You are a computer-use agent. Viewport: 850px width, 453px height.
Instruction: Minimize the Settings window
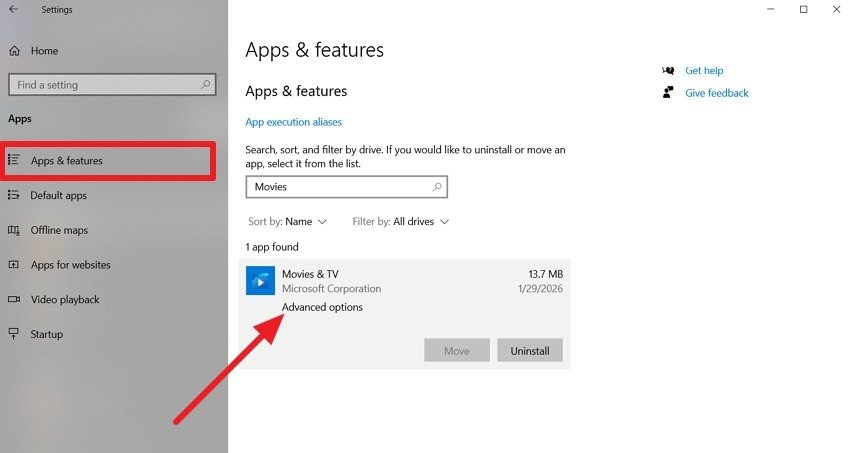(770, 9)
